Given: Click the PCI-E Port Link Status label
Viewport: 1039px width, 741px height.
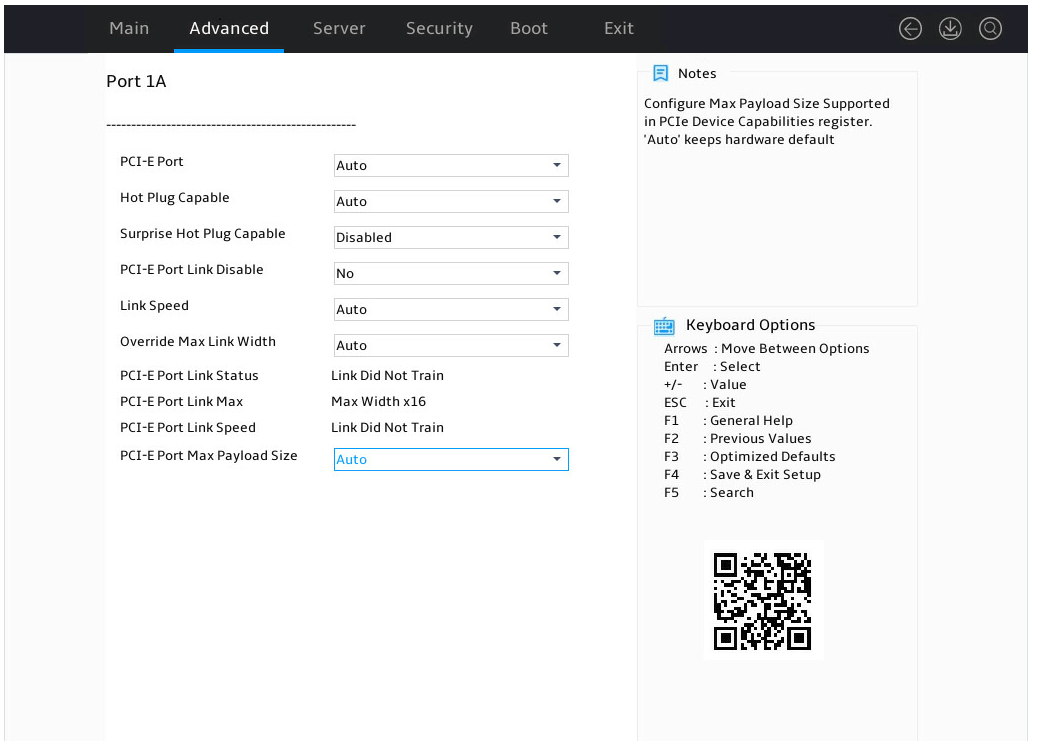Looking at the screenshot, I should click(190, 375).
